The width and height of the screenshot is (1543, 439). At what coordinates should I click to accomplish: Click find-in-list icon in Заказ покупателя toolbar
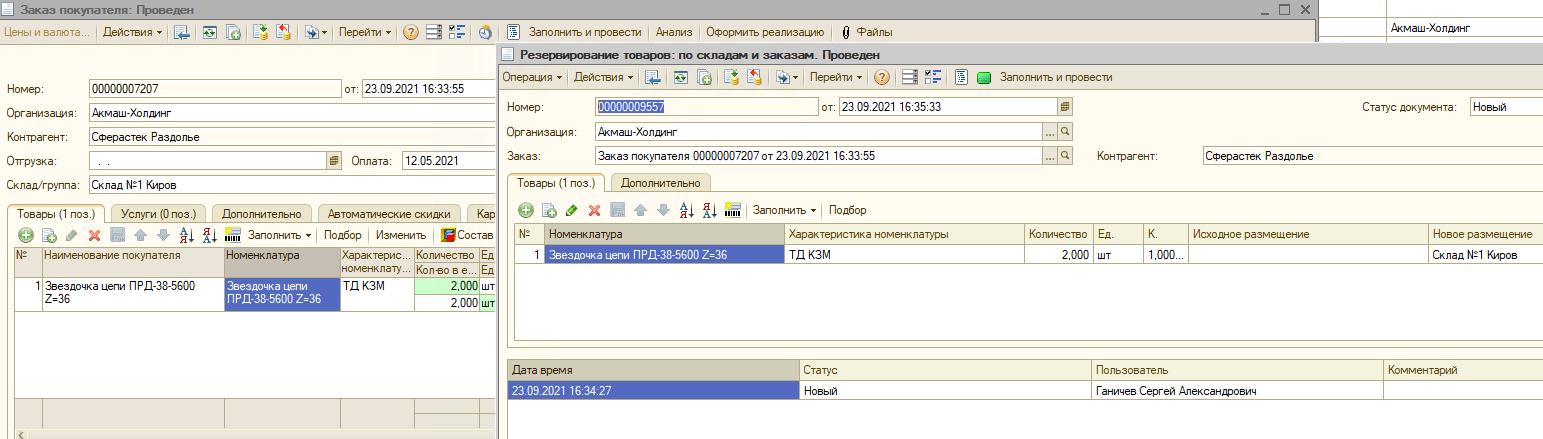pos(182,32)
